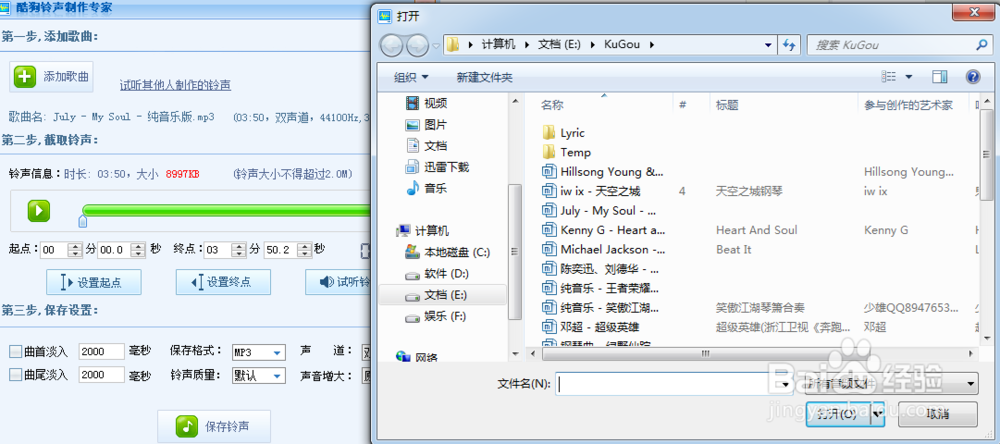Click 新建文件夹 toolbar button

click(484, 77)
